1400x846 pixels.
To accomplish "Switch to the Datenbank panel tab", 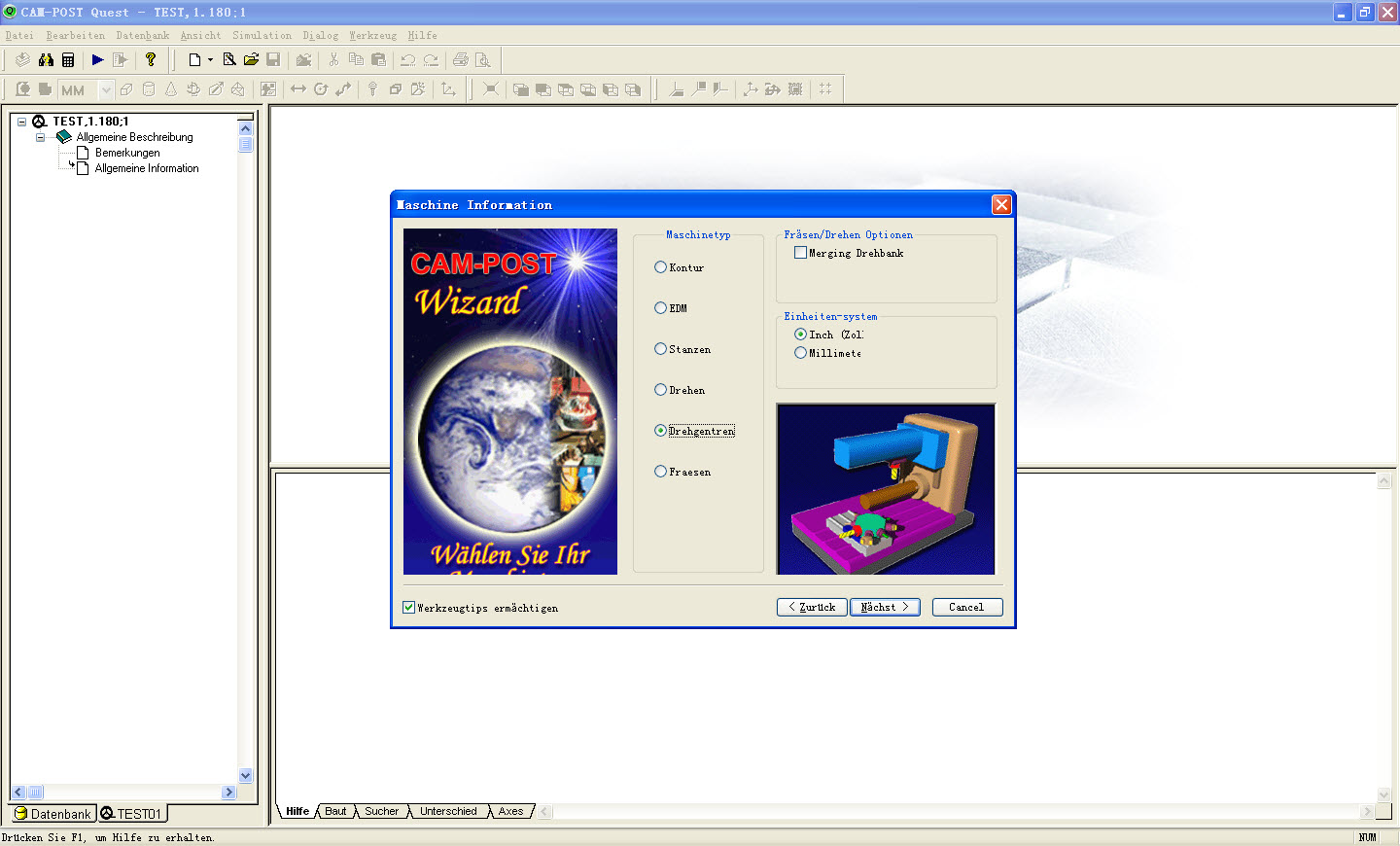I will [x=52, y=814].
